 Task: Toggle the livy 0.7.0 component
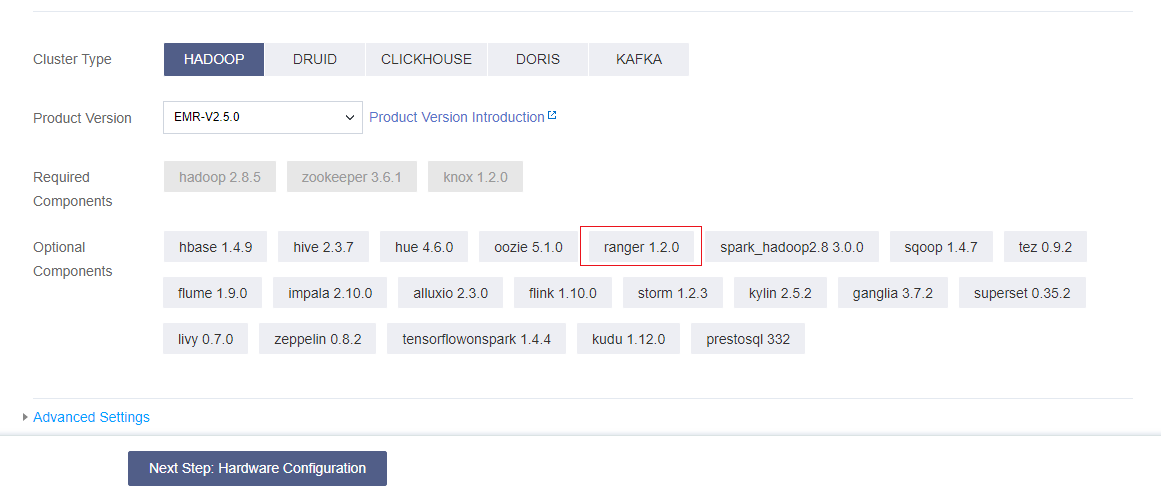point(206,339)
